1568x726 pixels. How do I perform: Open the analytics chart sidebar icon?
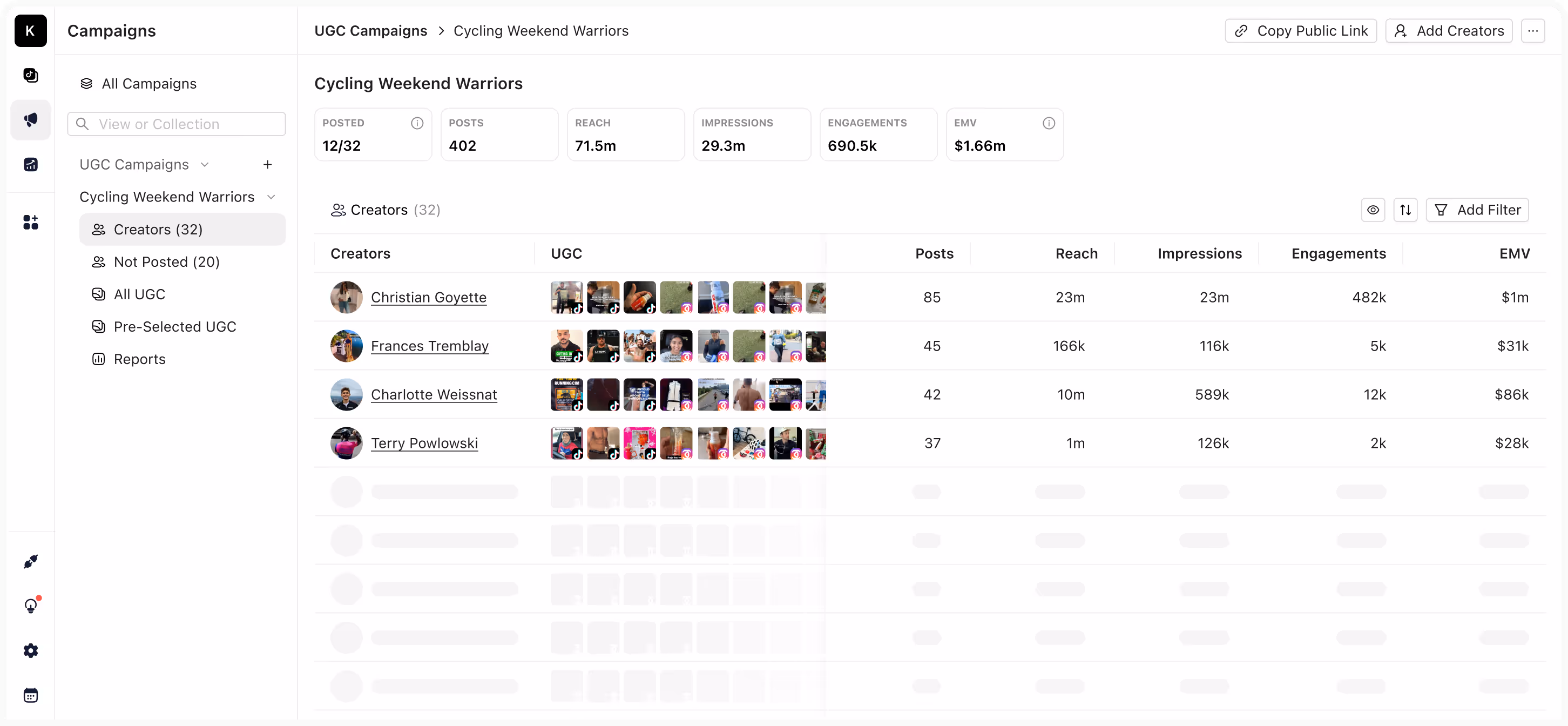[x=30, y=164]
